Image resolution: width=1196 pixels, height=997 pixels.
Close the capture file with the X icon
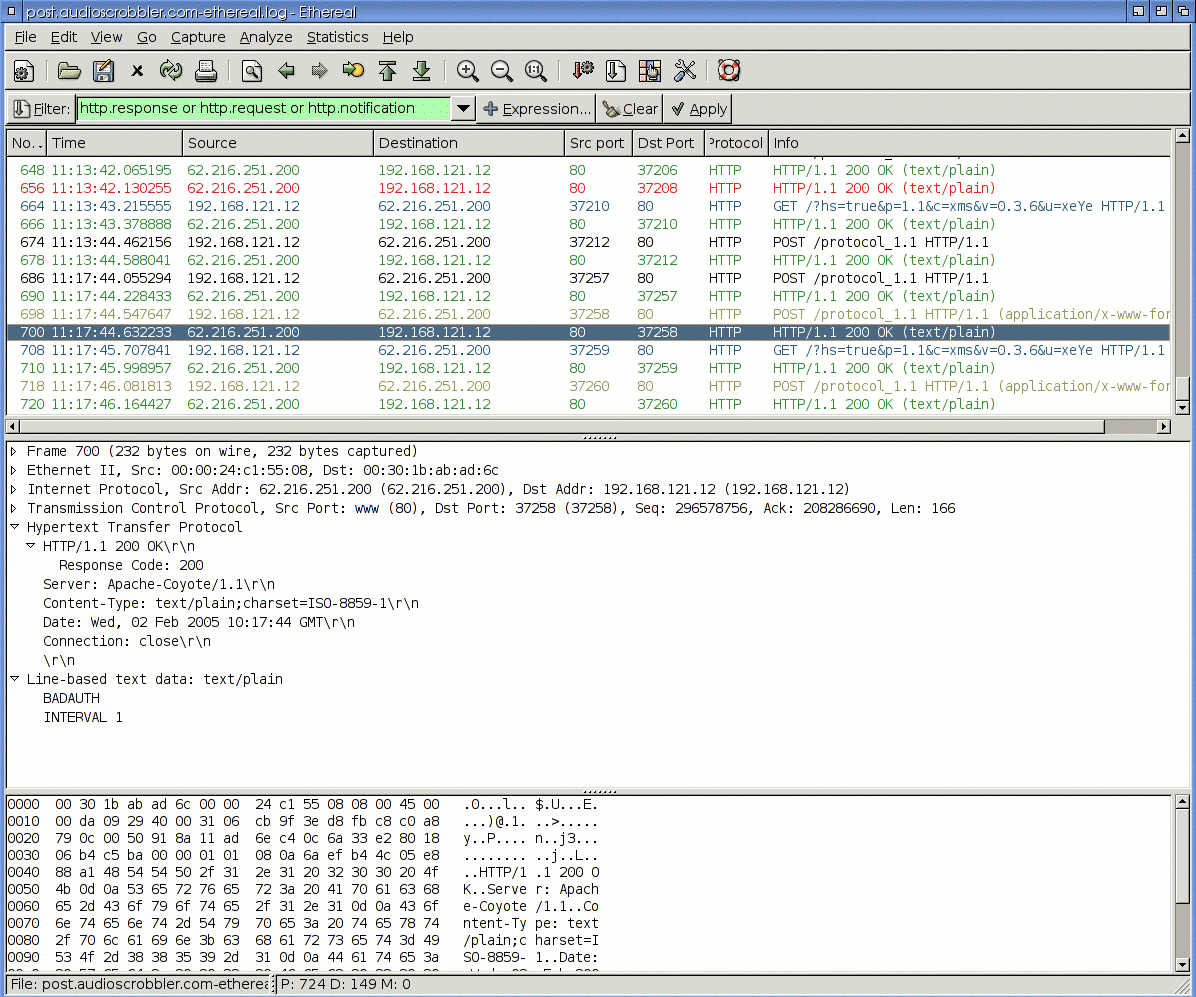click(137, 72)
